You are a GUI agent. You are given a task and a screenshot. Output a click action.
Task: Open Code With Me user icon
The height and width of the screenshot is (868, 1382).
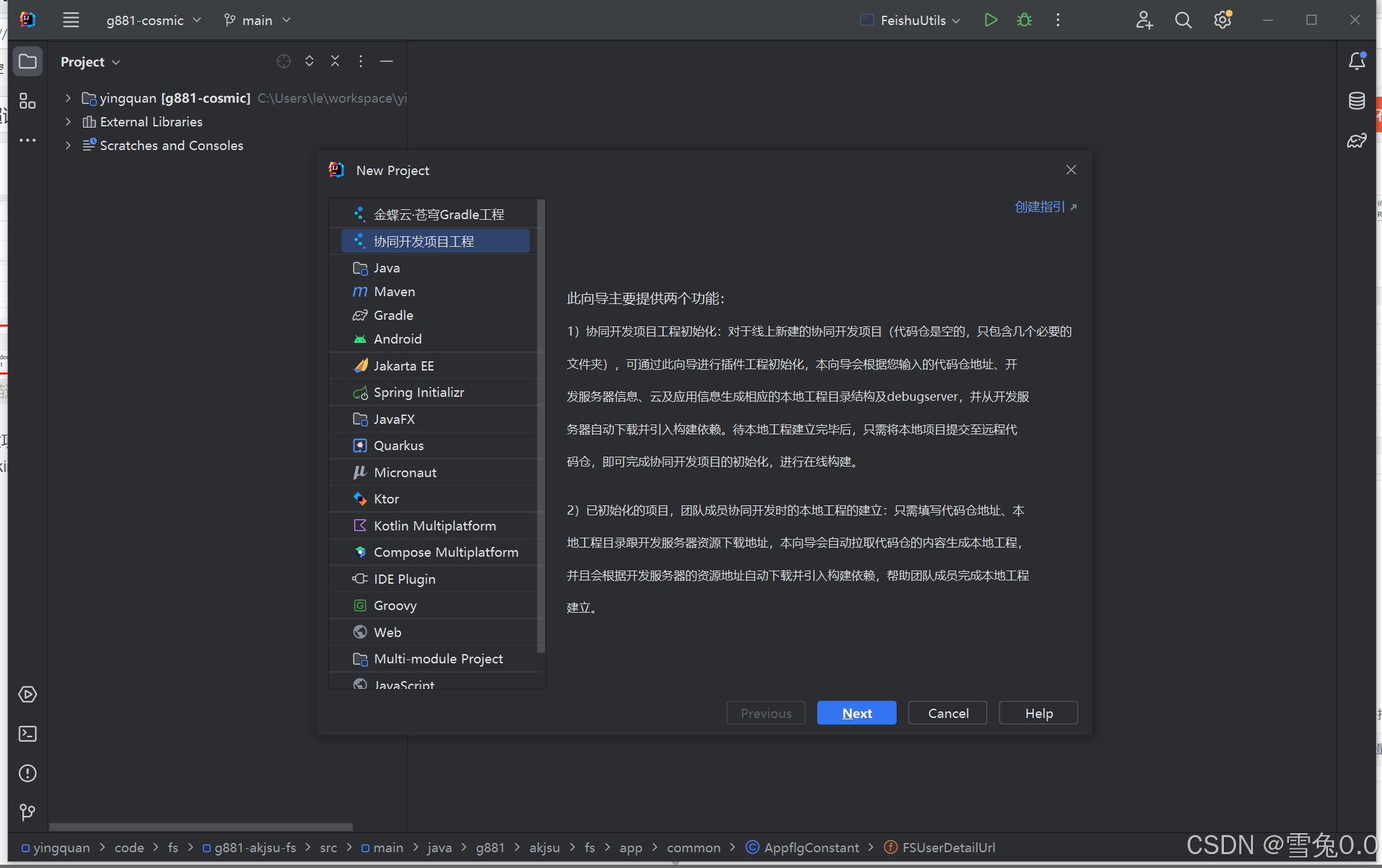1144,20
